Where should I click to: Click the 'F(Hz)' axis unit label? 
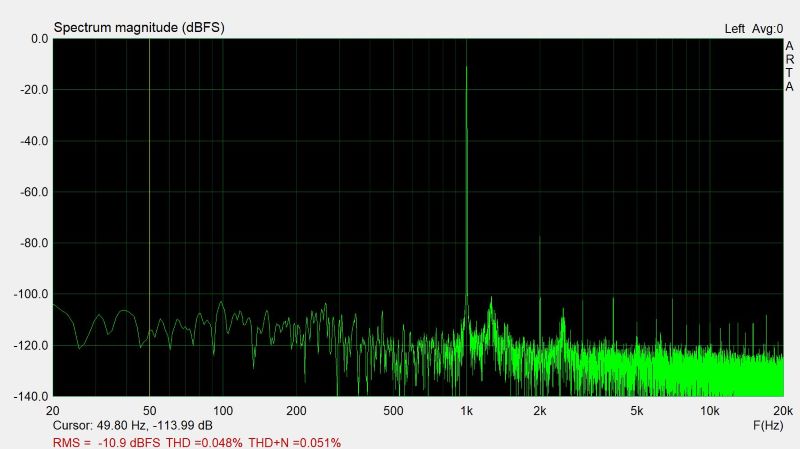coord(768,425)
